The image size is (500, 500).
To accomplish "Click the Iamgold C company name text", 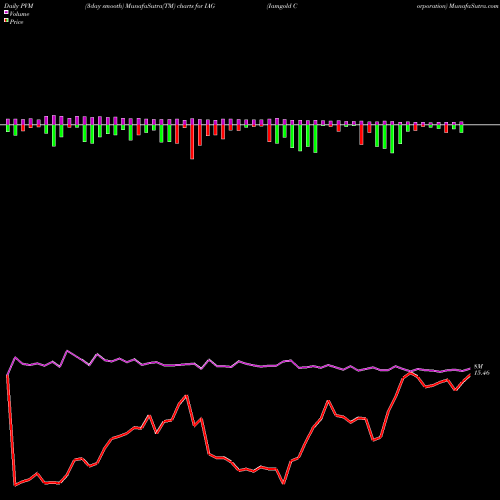I will pos(282,6).
